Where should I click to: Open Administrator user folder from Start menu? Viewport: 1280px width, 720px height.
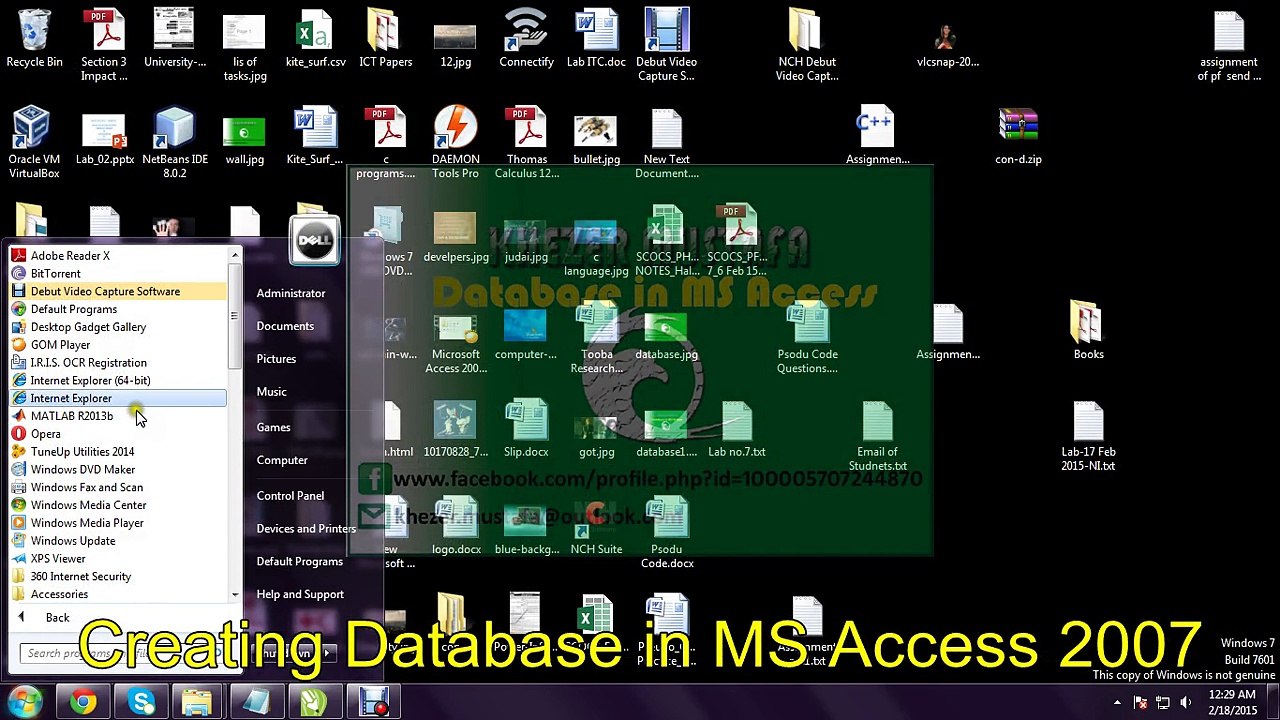291,293
